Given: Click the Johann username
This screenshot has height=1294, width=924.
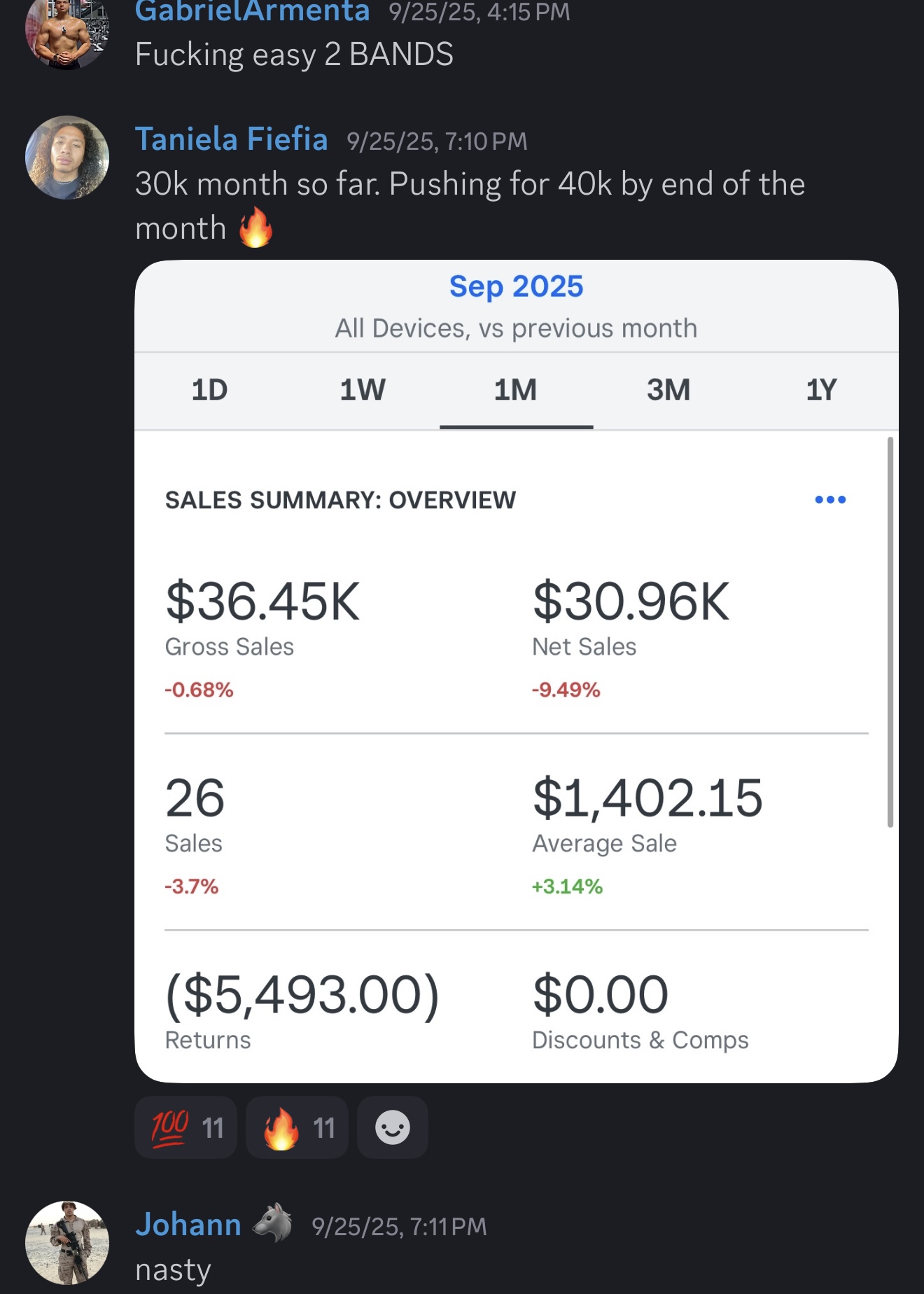Looking at the screenshot, I should (x=188, y=1225).
